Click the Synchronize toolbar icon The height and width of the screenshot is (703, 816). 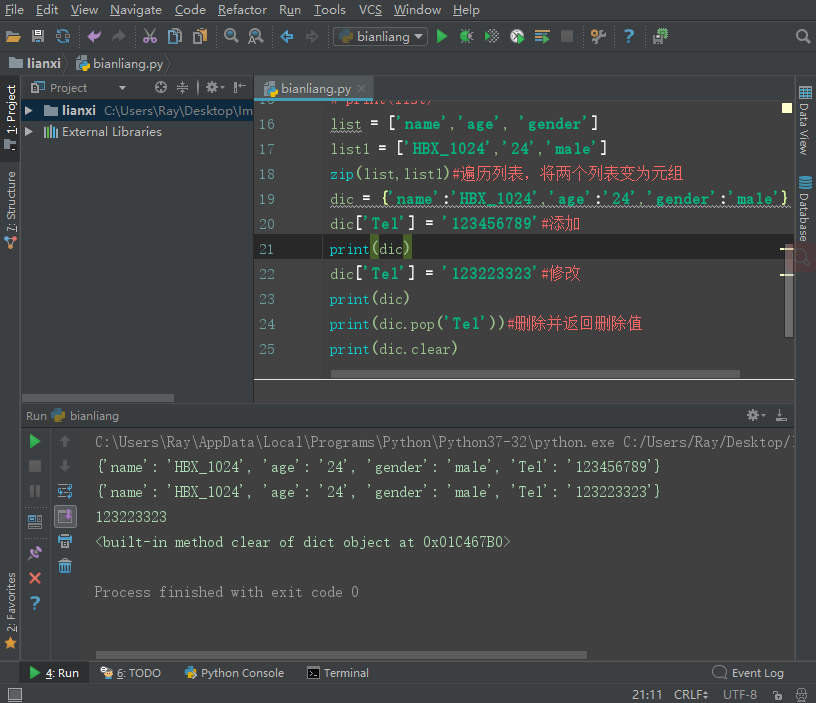(x=63, y=36)
